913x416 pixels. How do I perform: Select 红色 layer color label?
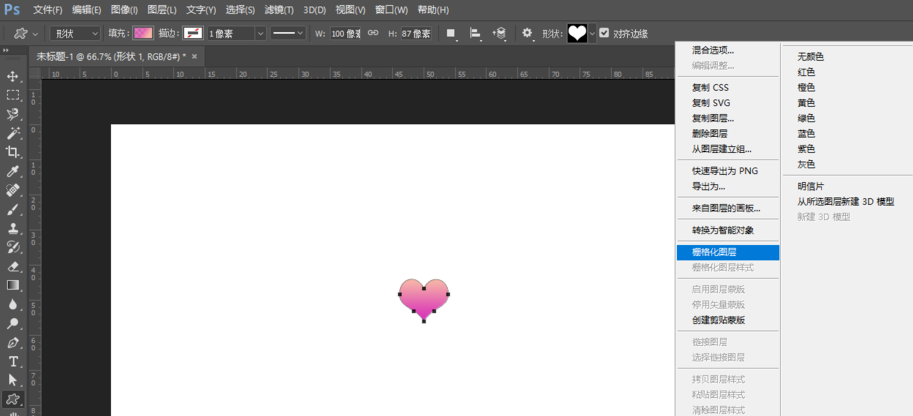(806, 72)
